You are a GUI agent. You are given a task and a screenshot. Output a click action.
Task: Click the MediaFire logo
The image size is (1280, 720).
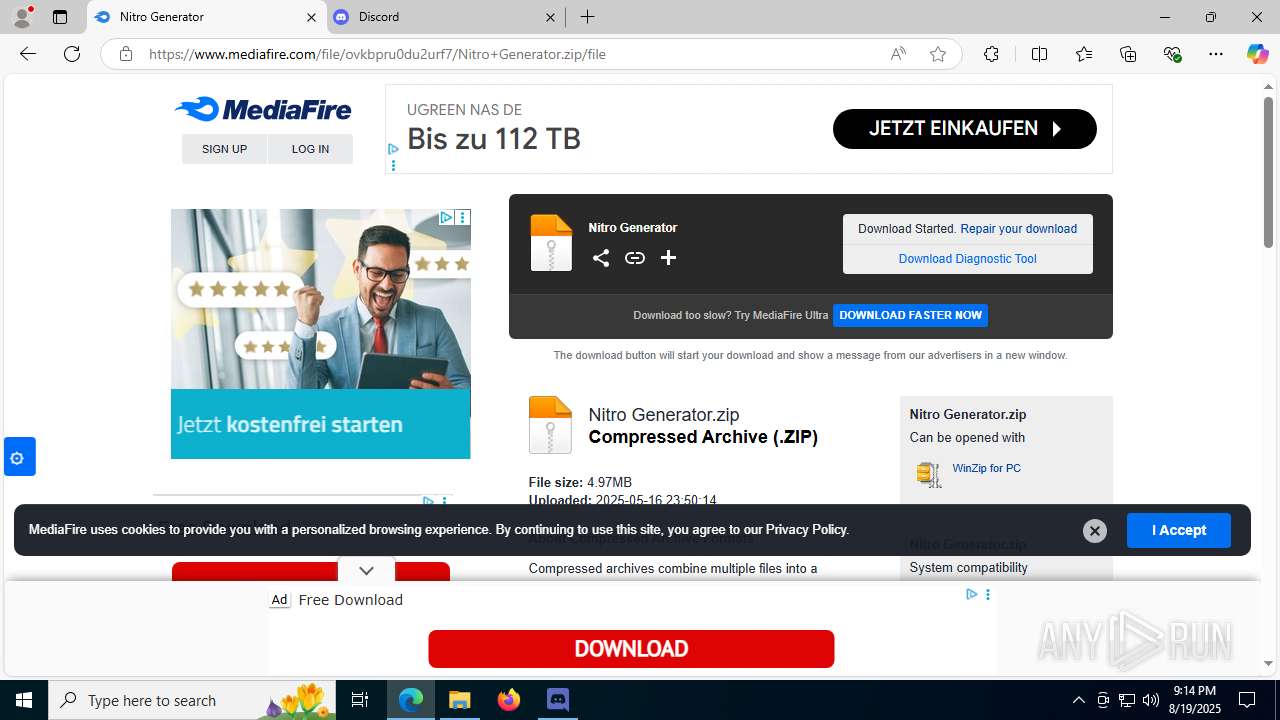pyautogui.click(x=263, y=109)
